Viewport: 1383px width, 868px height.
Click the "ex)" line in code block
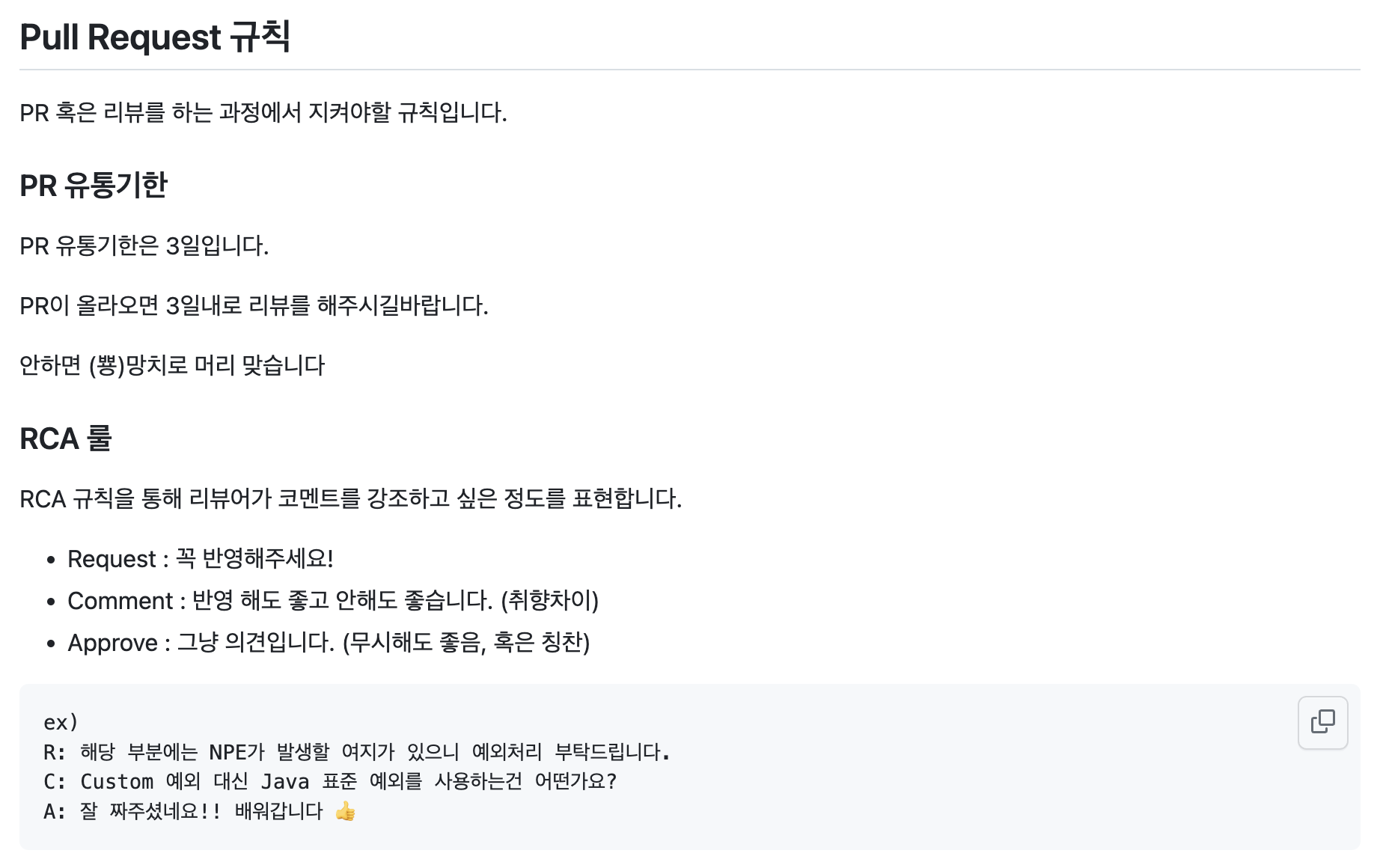click(x=61, y=722)
